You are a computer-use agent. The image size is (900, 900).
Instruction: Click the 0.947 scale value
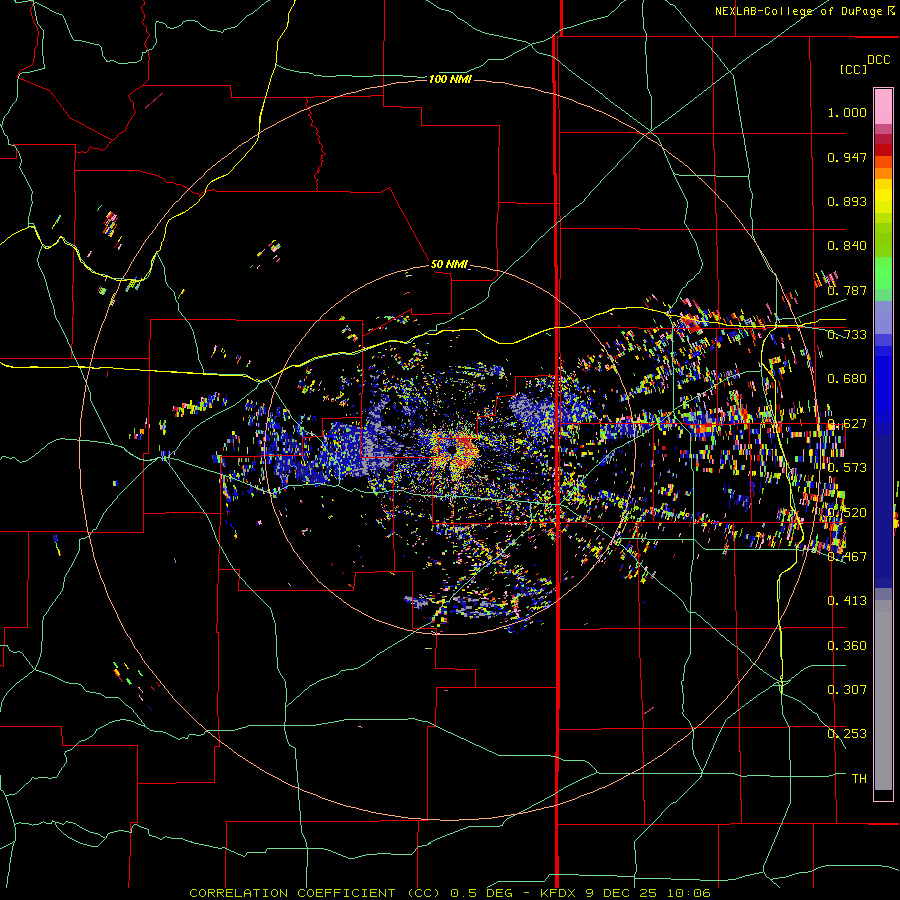(x=847, y=157)
